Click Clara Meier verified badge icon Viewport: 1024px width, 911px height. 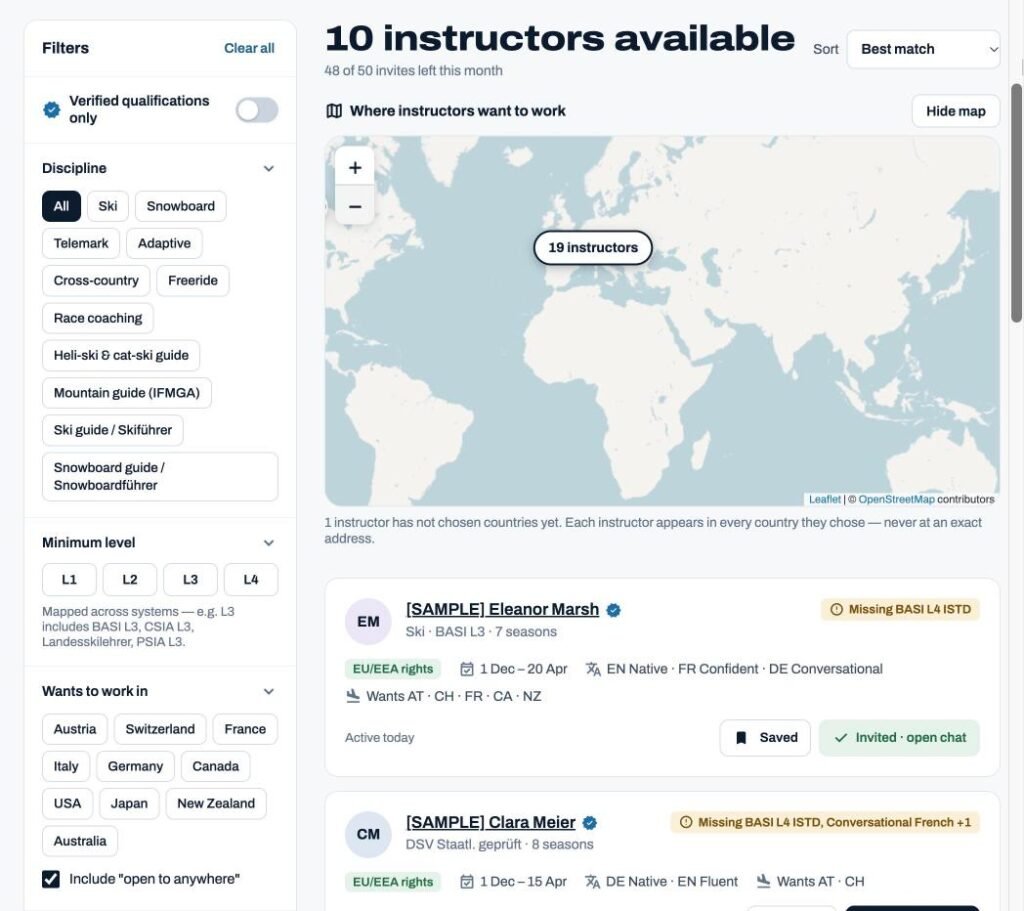point(590,823)
